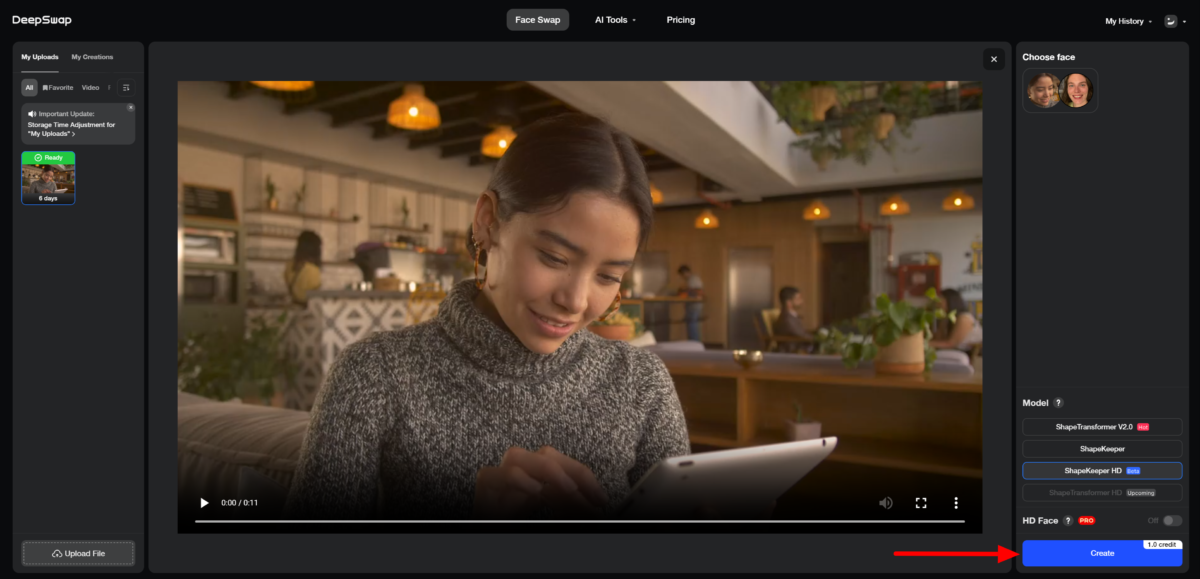Open the My History dropdown
This screenshot has height=579, width=1200.
click(1124, 19)
